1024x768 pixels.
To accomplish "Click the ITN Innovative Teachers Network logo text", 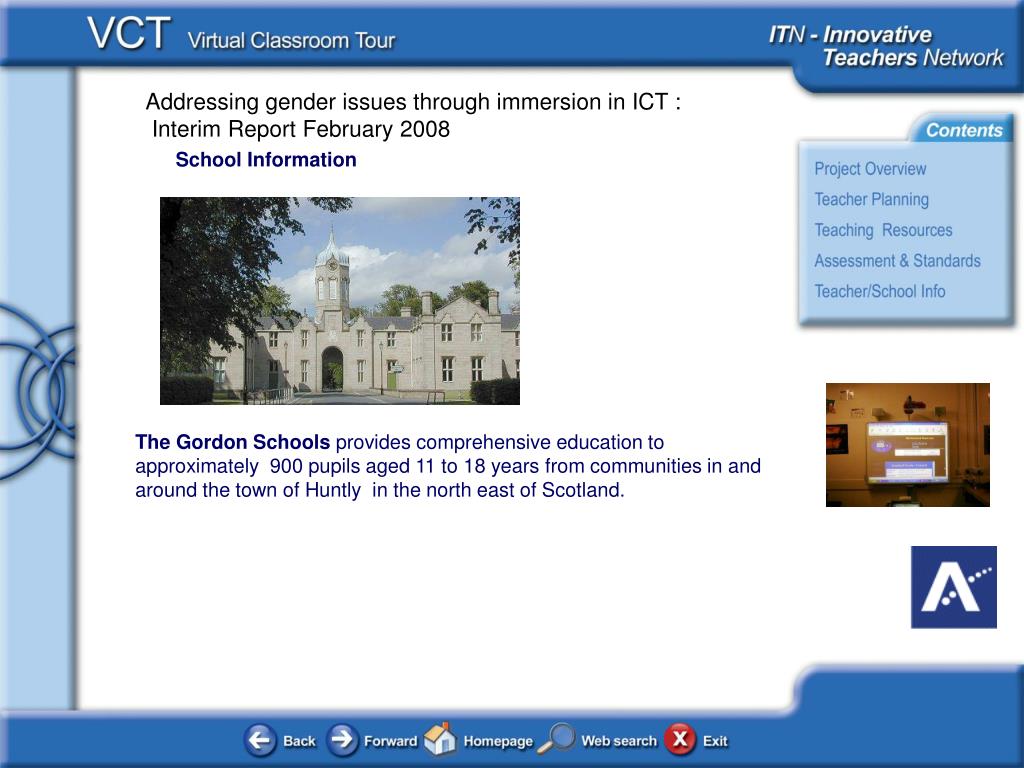I will pos(886,46).
